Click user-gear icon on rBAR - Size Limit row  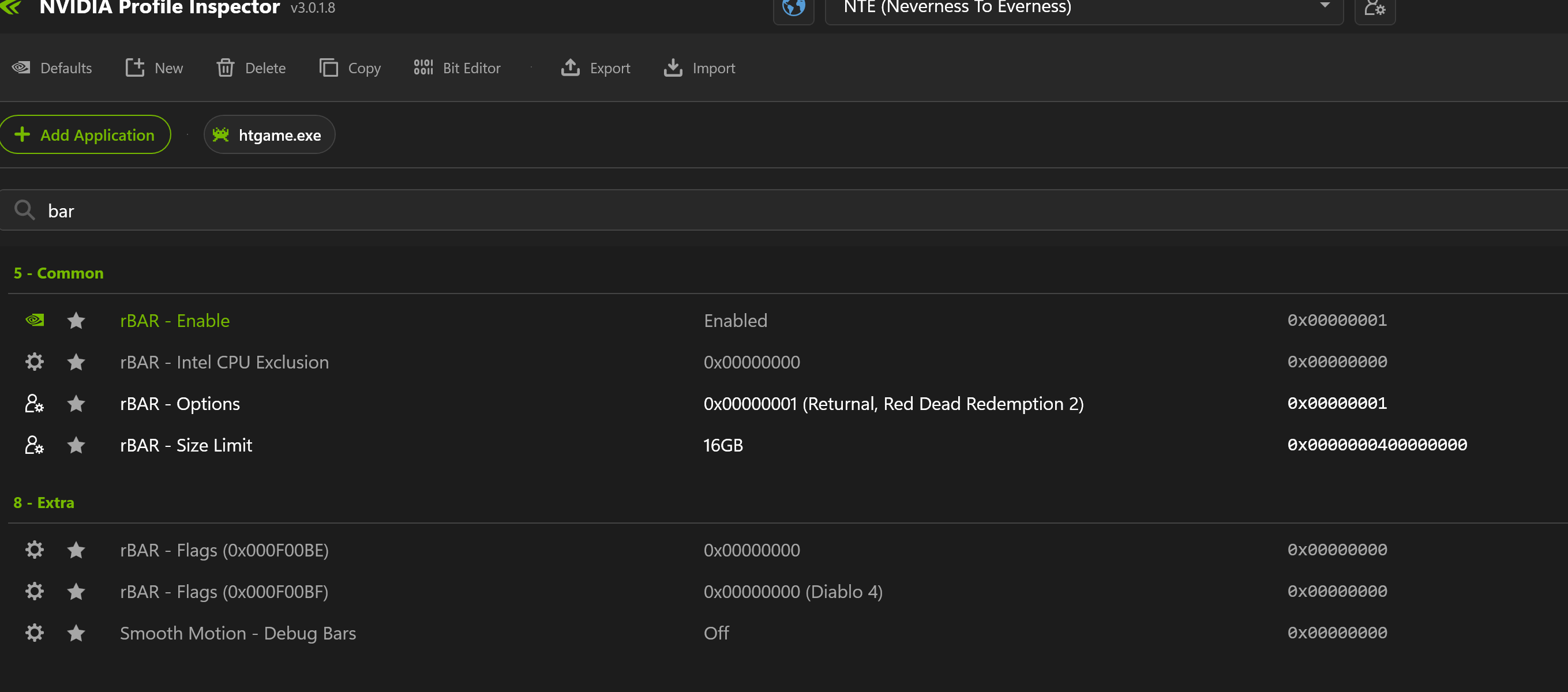pyautogui.click(x=35, y=445)
